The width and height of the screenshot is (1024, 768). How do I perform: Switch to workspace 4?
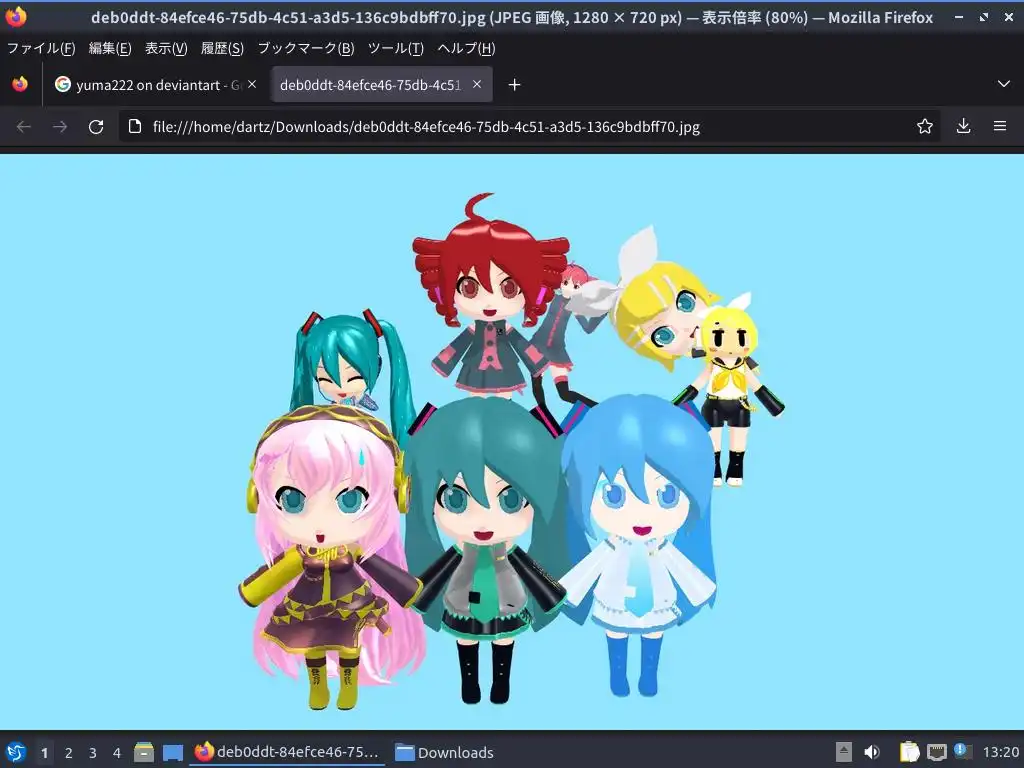(117, 753)
